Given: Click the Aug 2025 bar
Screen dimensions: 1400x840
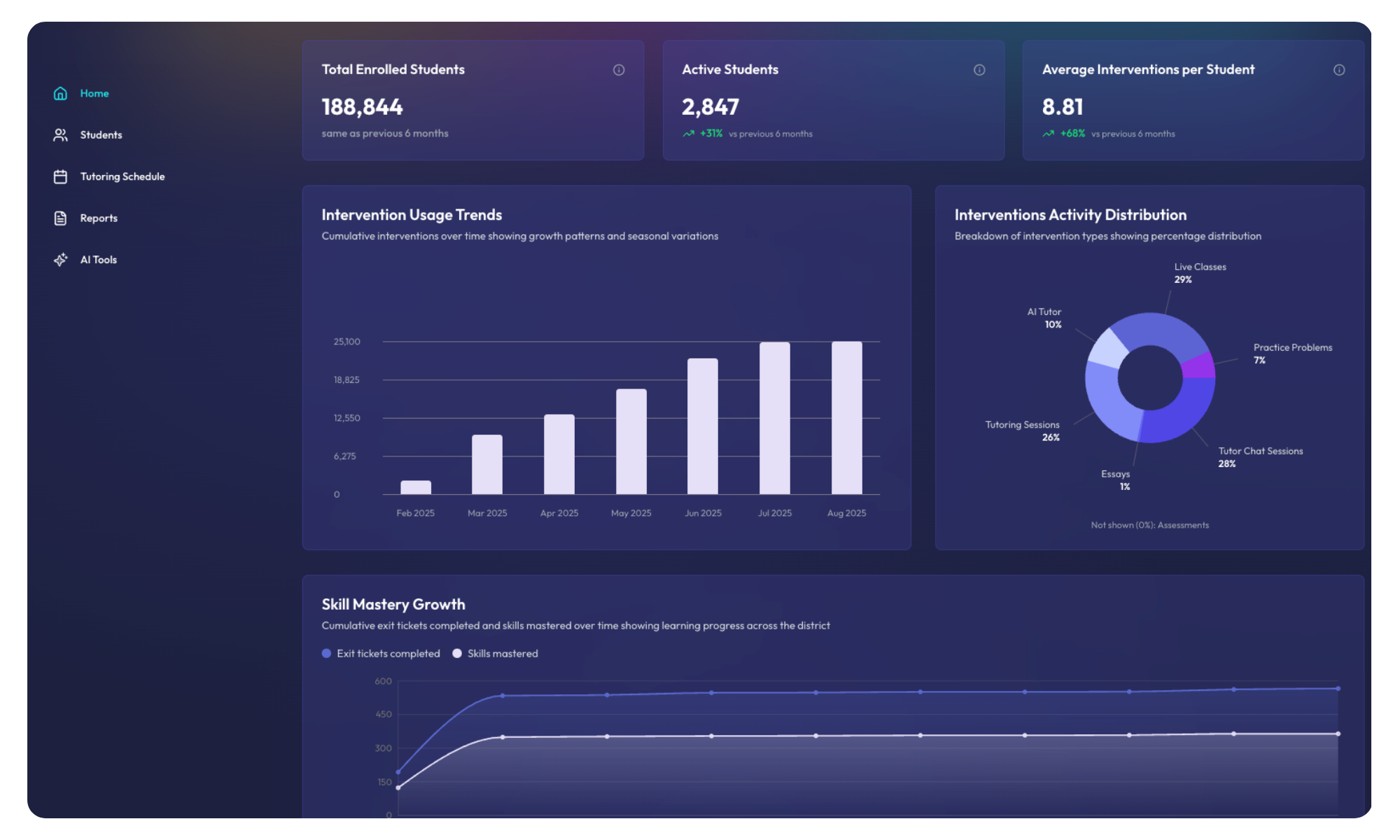Looking at the screenshot, I should 846,418.
